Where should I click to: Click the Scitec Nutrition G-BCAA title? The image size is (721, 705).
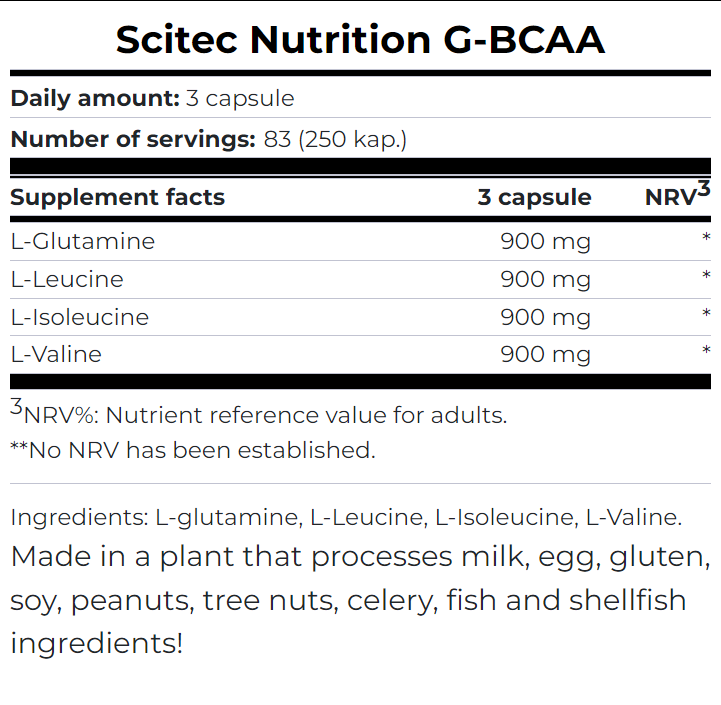click(x=360, y=39)
